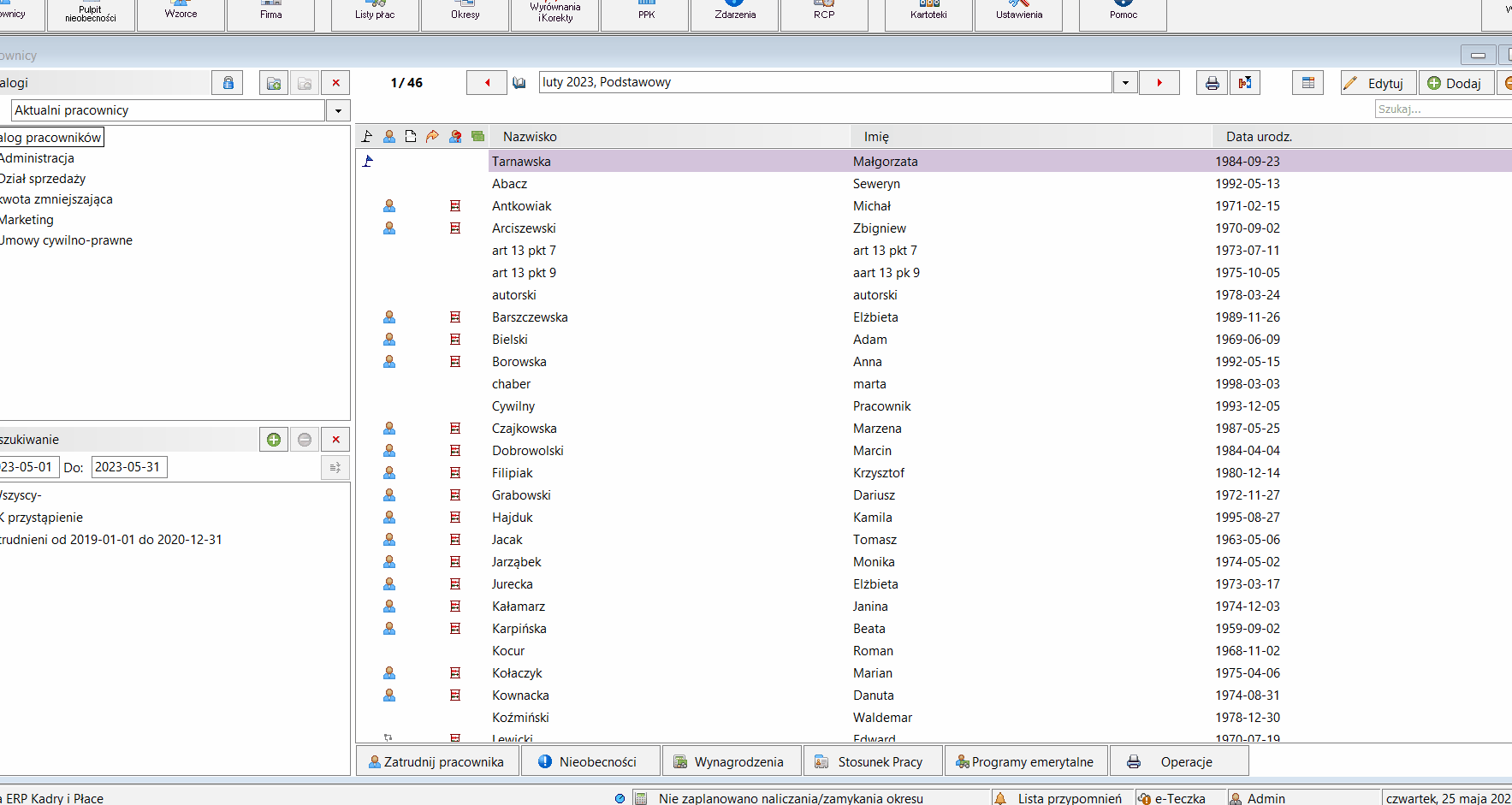Click the export icon next to print

(1245, 83)
